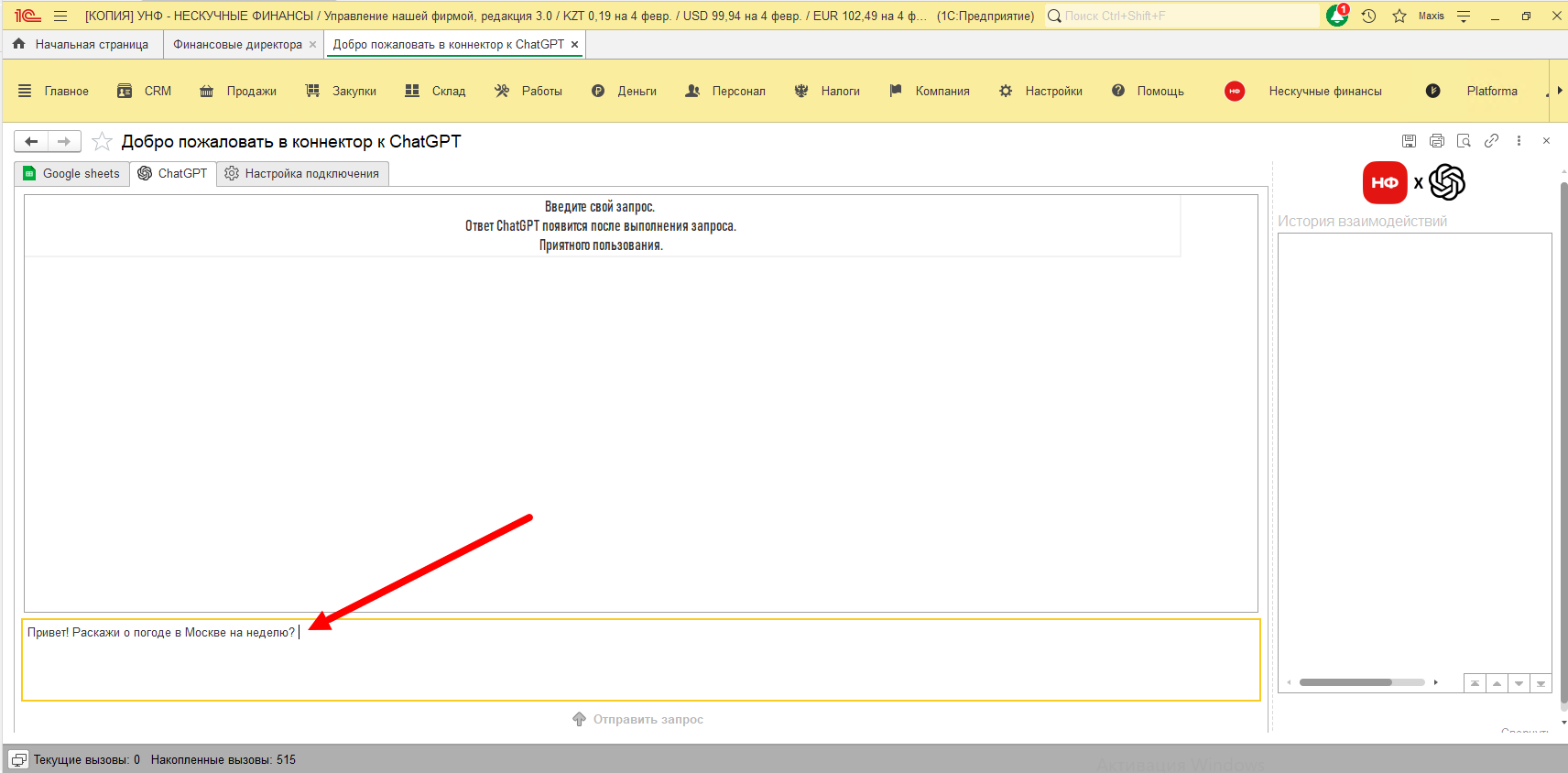Close the Финансовые директора tab

(x=313, y=44)
